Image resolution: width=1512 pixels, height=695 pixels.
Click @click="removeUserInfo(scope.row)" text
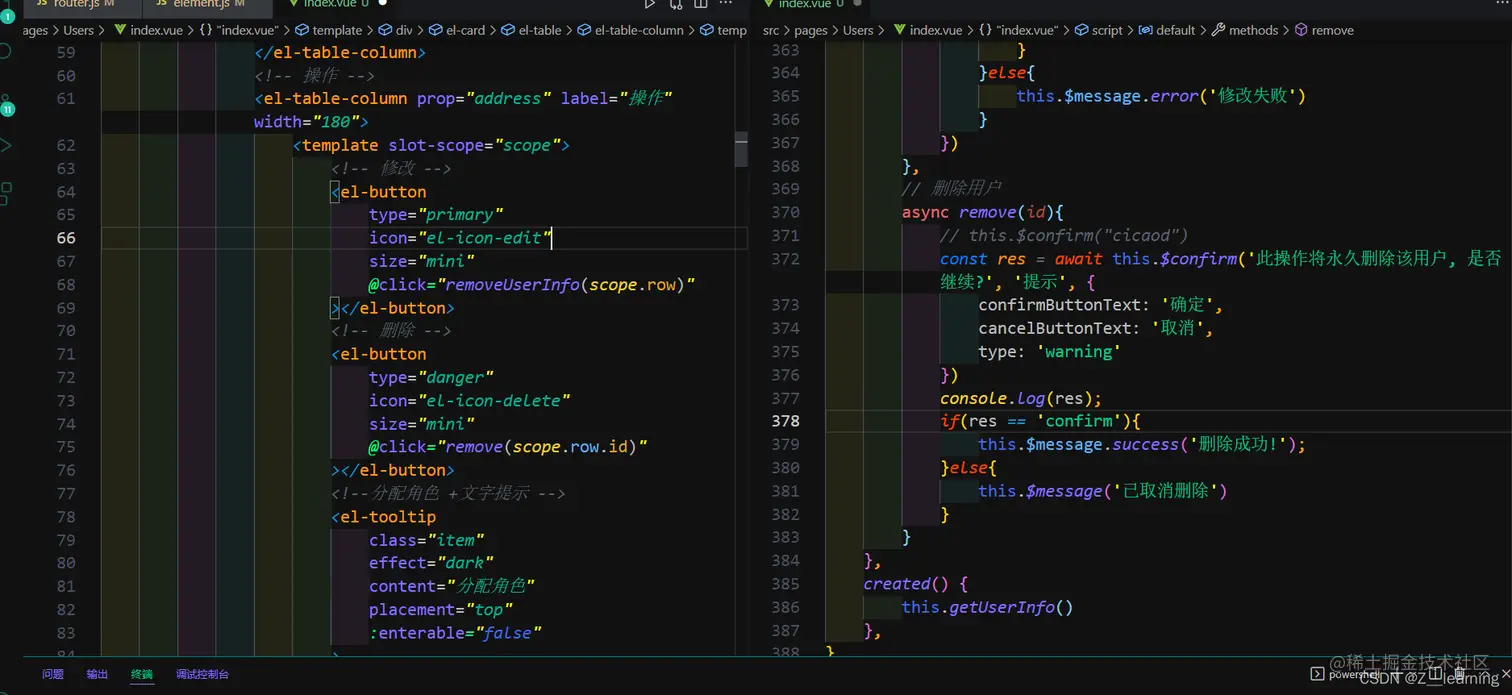532,284
